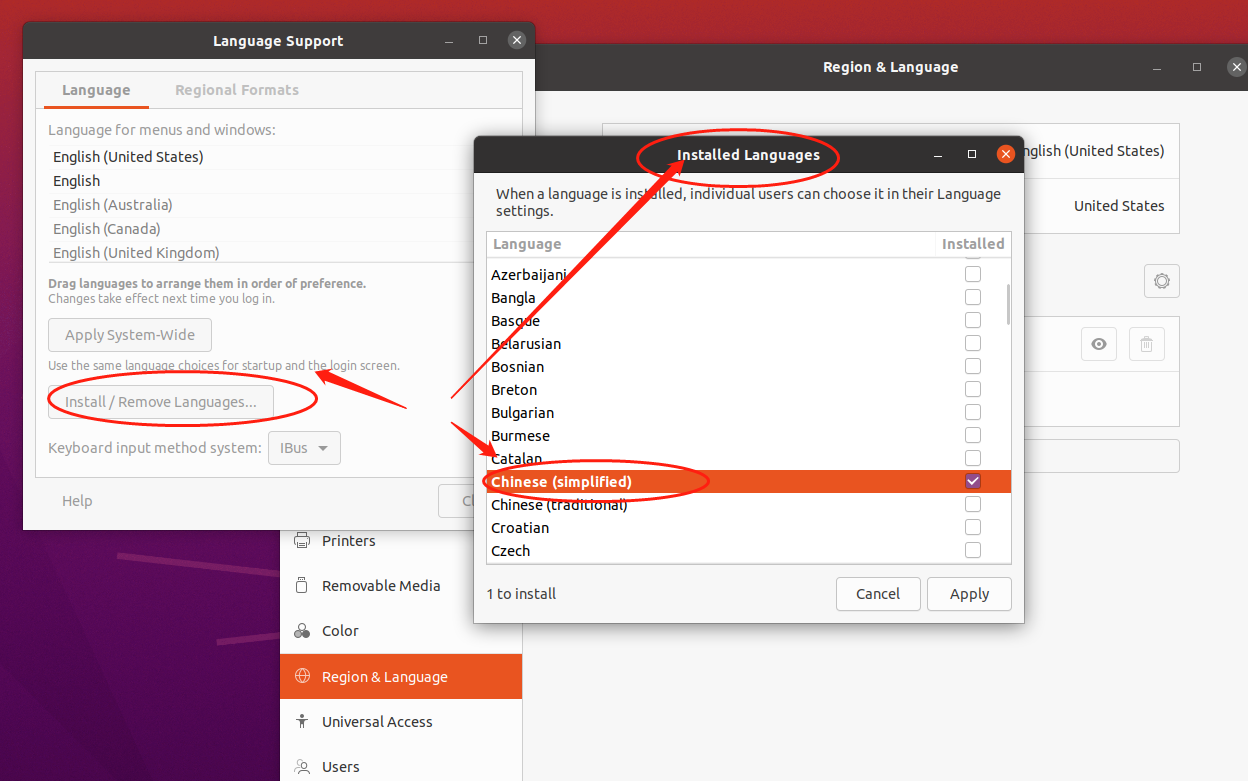Screen dimensions: 1248x781
Task: Open the IBus keyboard input method dropdown
Action: click(304, 448)
